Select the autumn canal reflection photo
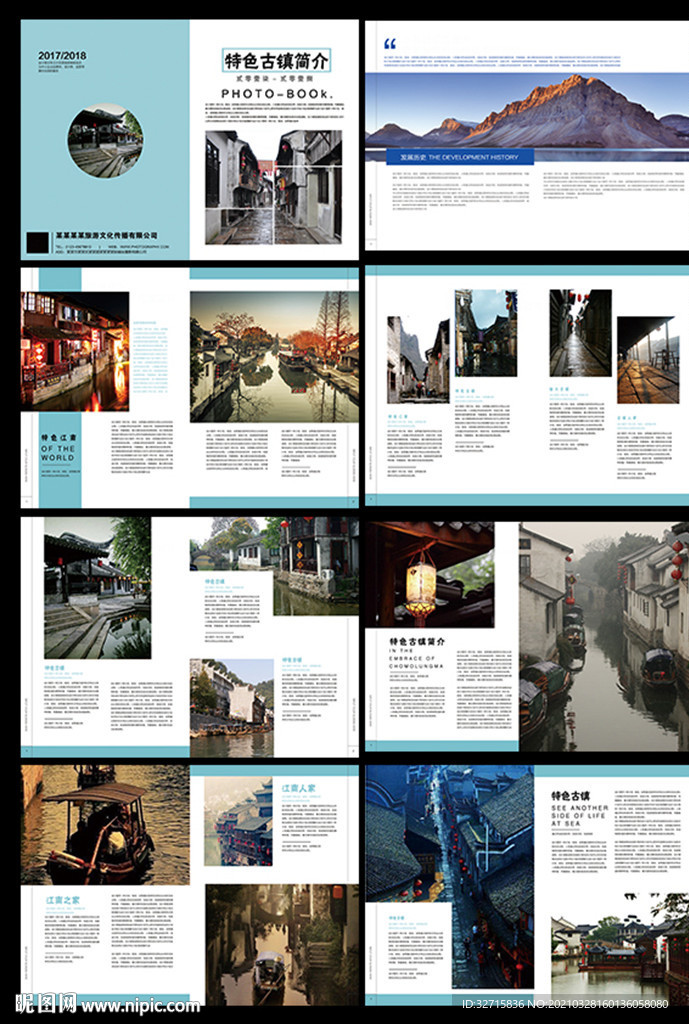The image size is (689, 1024). tap(274, 357)
